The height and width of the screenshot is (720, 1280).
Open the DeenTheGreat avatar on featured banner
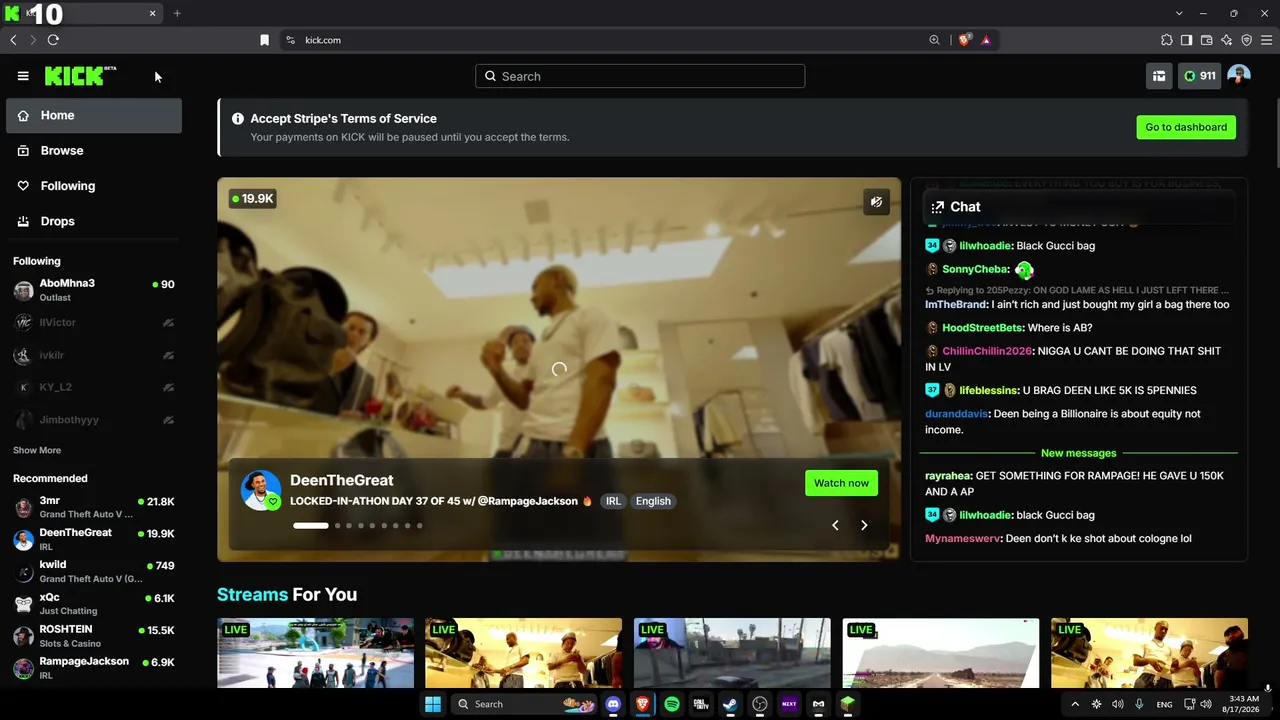tap(261, 490)
